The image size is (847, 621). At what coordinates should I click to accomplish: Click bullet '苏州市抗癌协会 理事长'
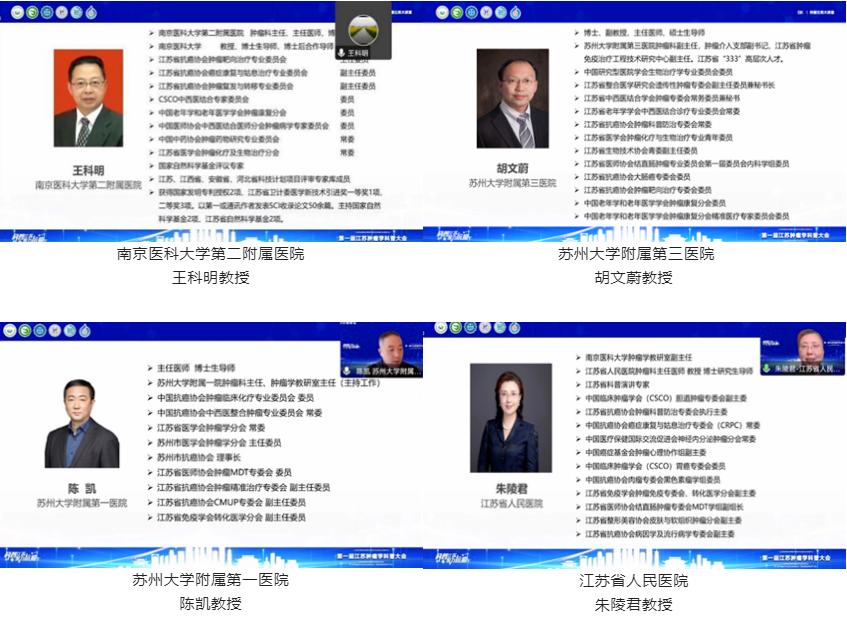point(199,457)
